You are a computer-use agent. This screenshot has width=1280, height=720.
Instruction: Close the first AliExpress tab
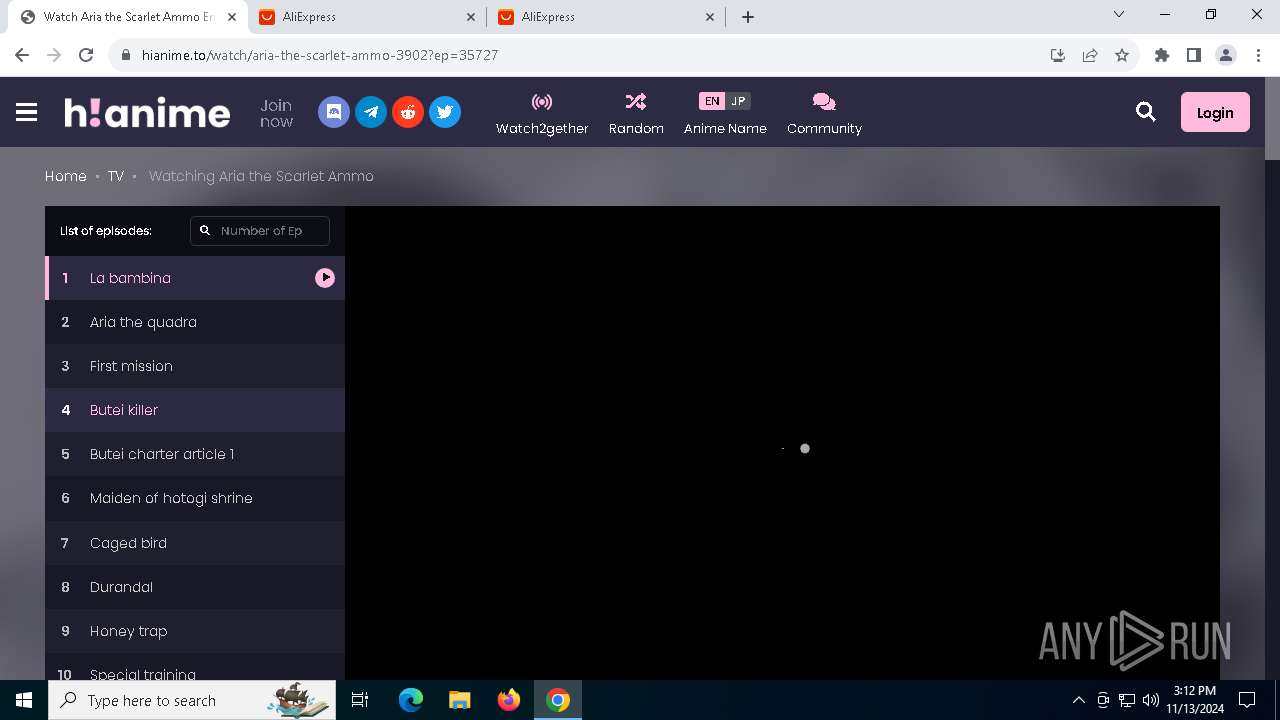click(472, 17)
